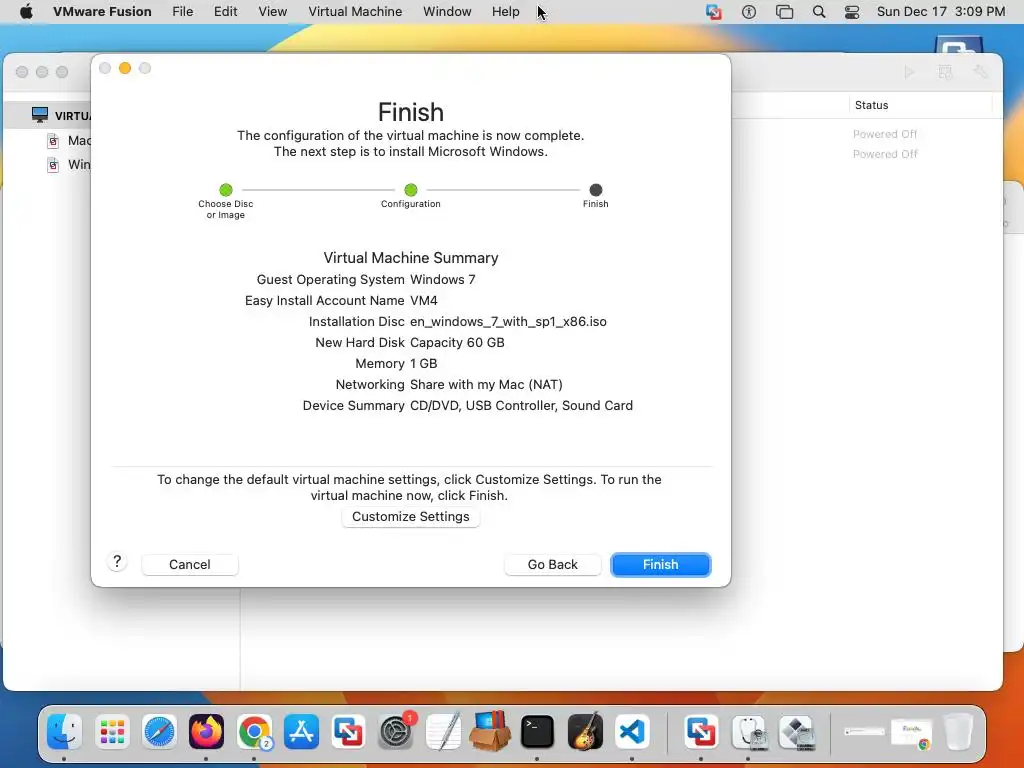Image resolution: width=1024 pixels, height=768 pixels.
Task: Cancel the new virtual machine wizard
Action: click(189, 564)
